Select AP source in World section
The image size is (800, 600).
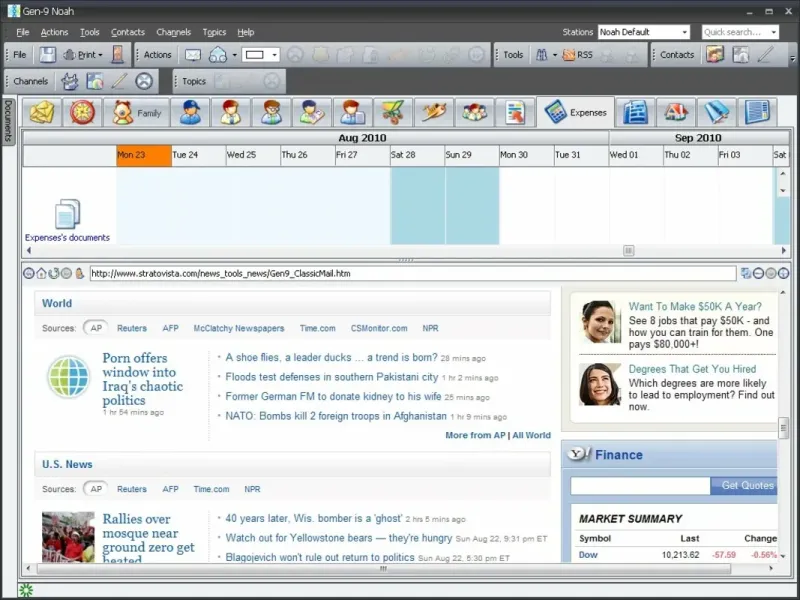coord(96,328)
